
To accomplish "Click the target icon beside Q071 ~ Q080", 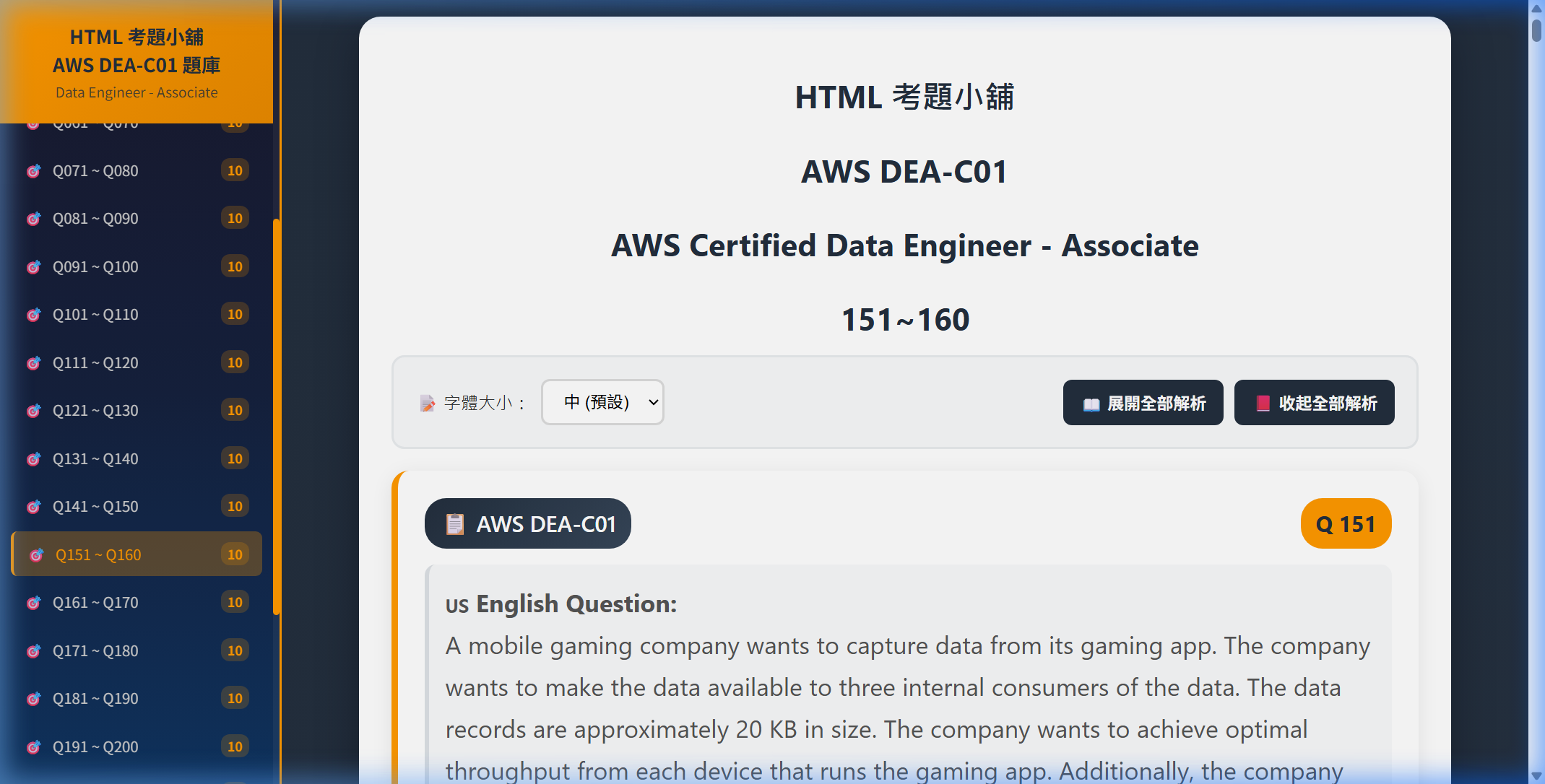I will 34,171.
